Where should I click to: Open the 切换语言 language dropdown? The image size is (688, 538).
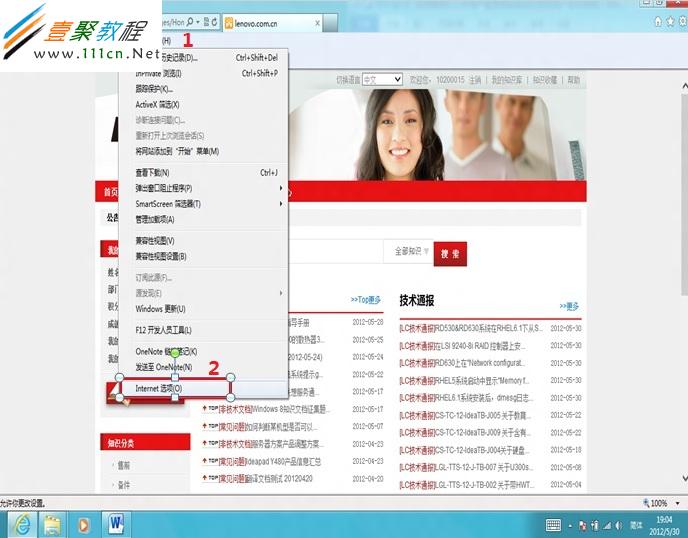pyautogui.click(x=376, y=79)
